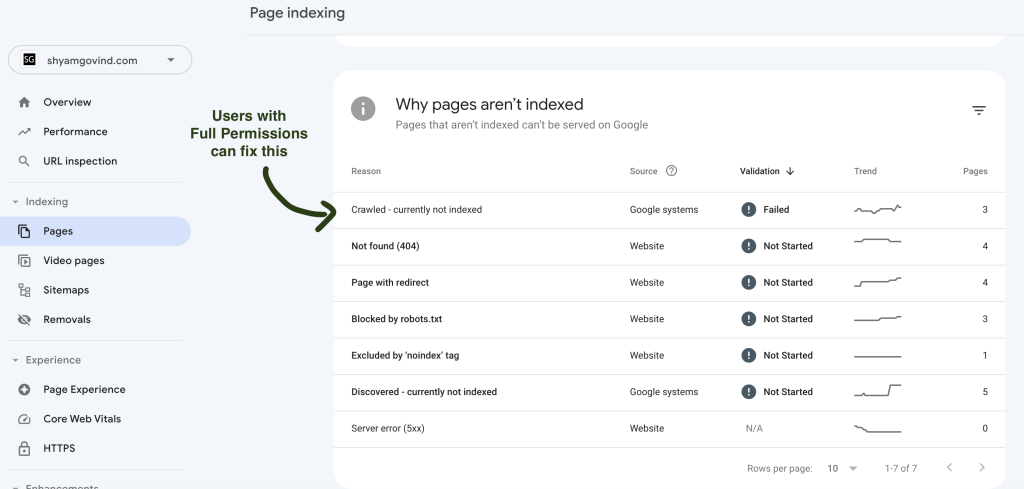1024x489 pixels.
Task: Click the Source column help icon
Action: (x=671, y=171)
